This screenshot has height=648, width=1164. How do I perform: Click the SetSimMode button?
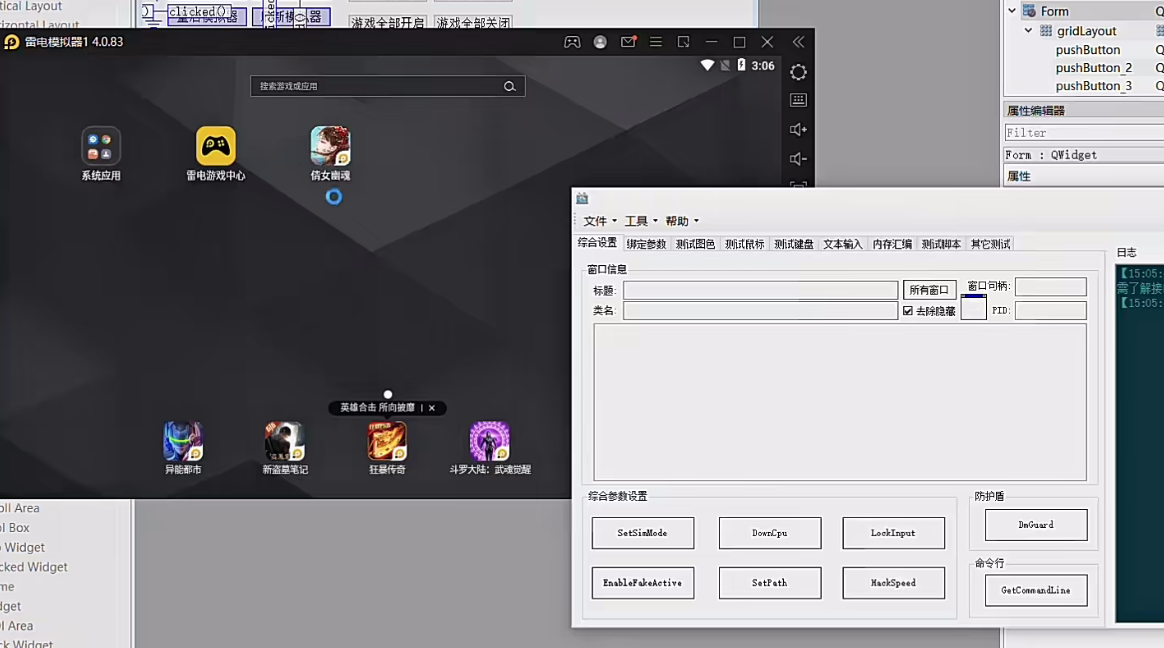pyautogui.click(x=643, y=533)
